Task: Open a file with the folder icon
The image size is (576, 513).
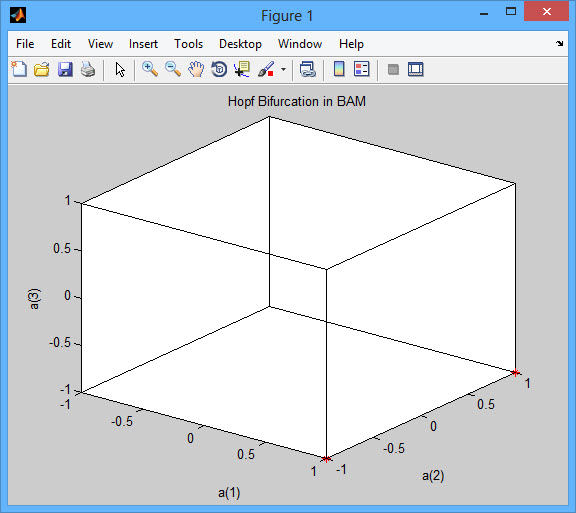Action: point(42,69)
